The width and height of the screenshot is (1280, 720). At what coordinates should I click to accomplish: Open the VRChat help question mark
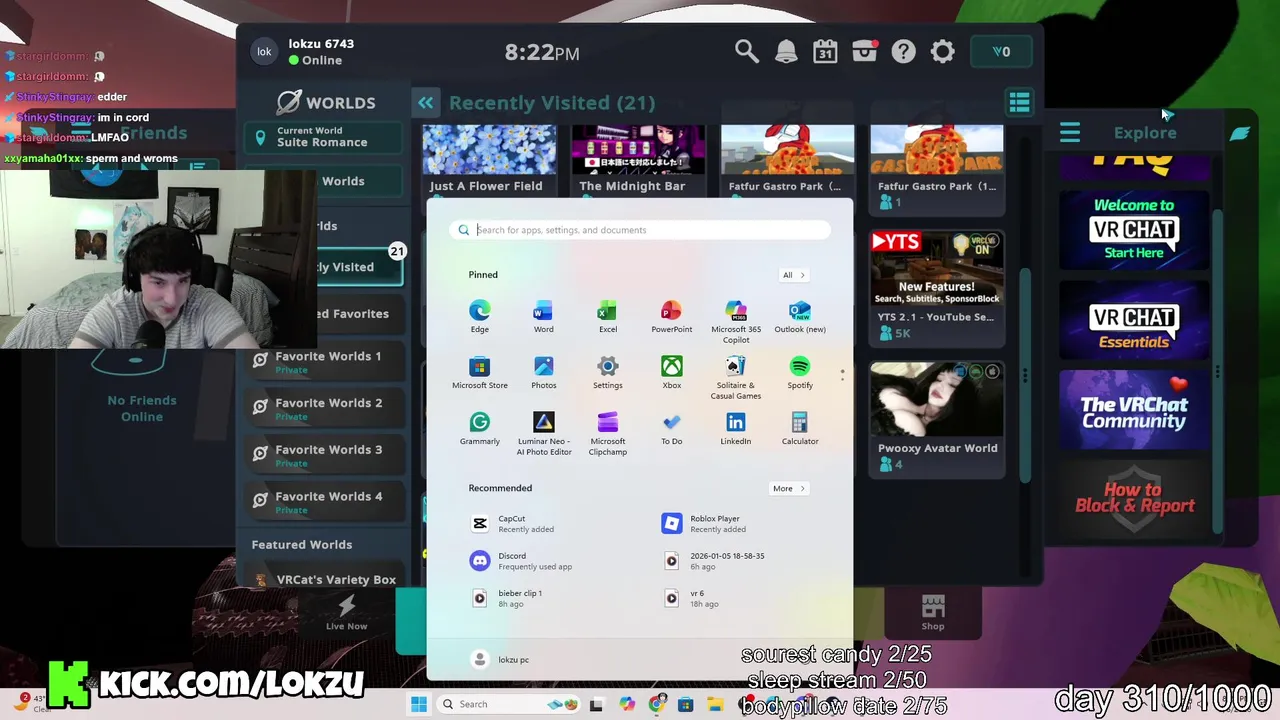click(903, 52)
